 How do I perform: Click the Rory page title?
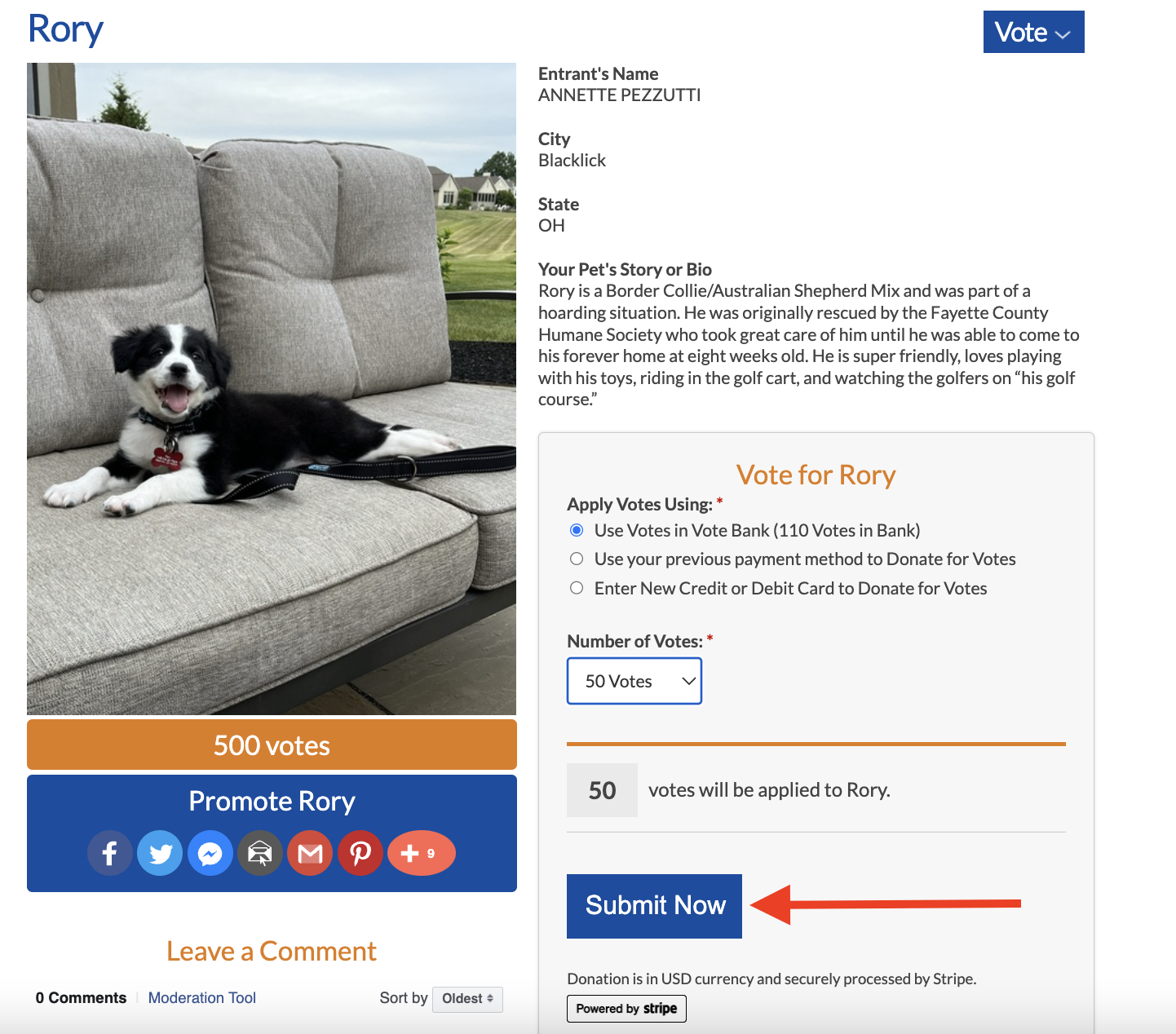65,29
